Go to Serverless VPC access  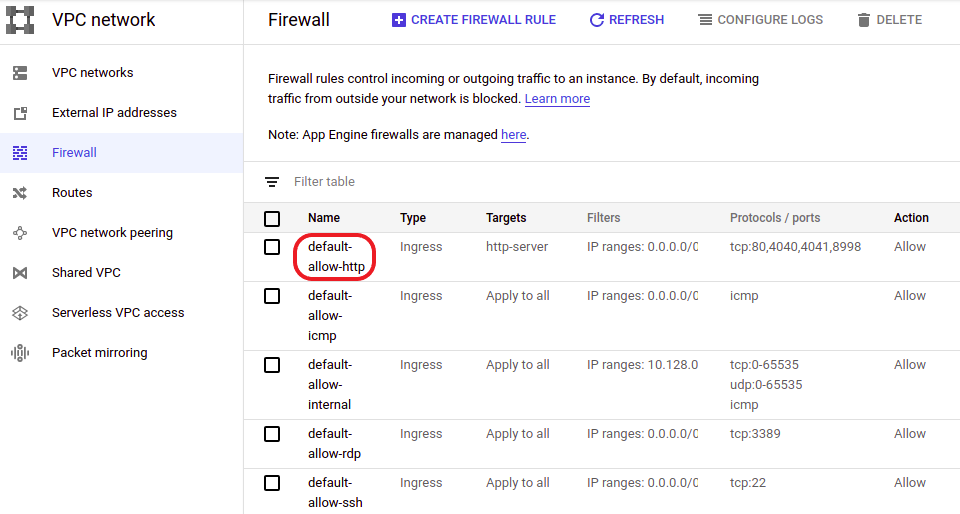coord(118,313)
